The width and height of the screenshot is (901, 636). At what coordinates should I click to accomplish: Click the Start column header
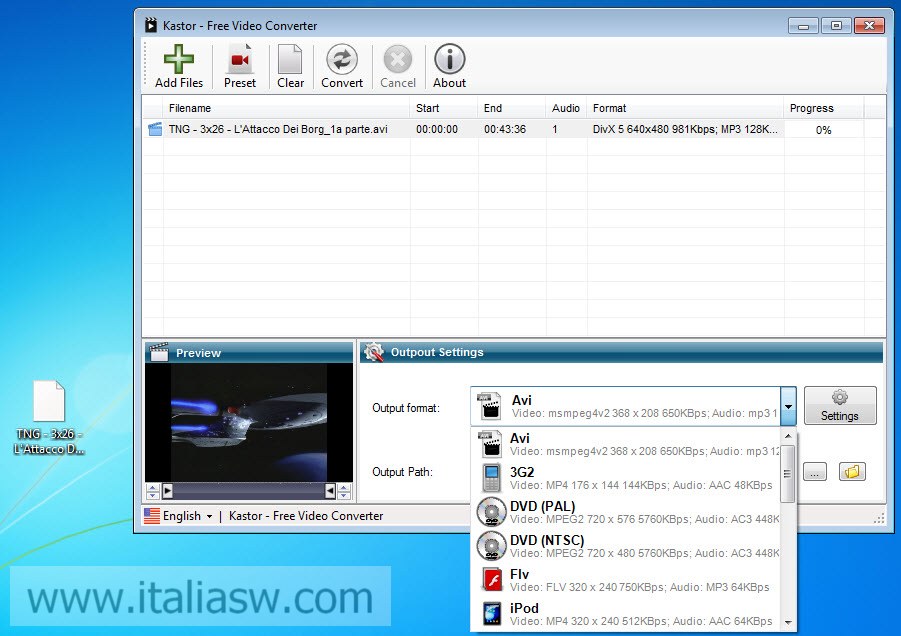[444, 108]
